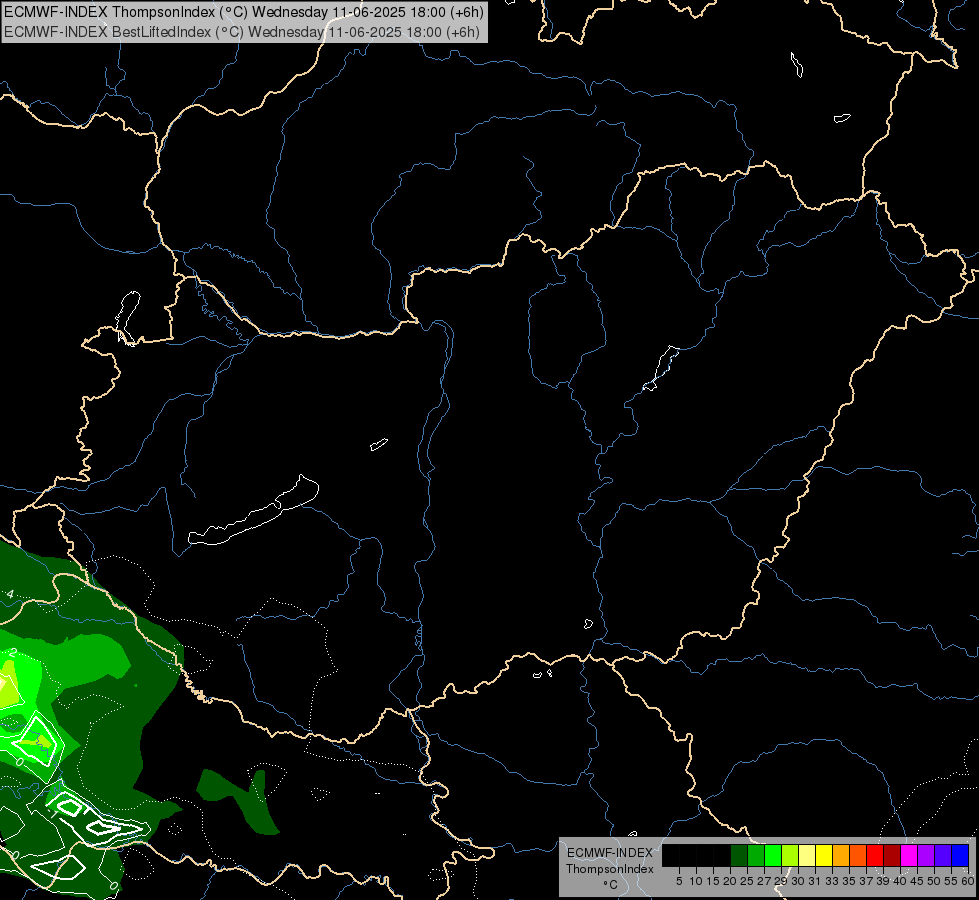Click the legend tick label '45'
The width and height of the screenshot is (979, 900).
point(917,881)
